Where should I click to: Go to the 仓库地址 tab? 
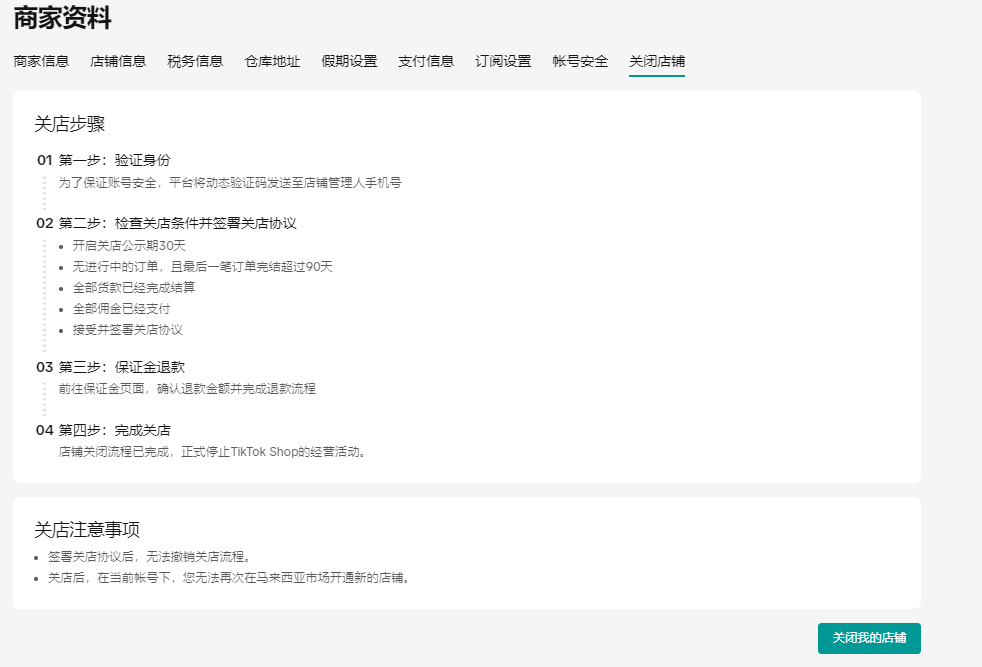pos(272,61)
